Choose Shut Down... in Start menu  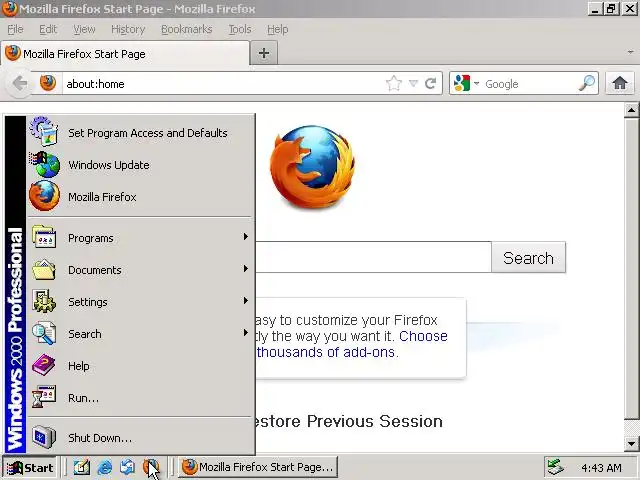141,438
